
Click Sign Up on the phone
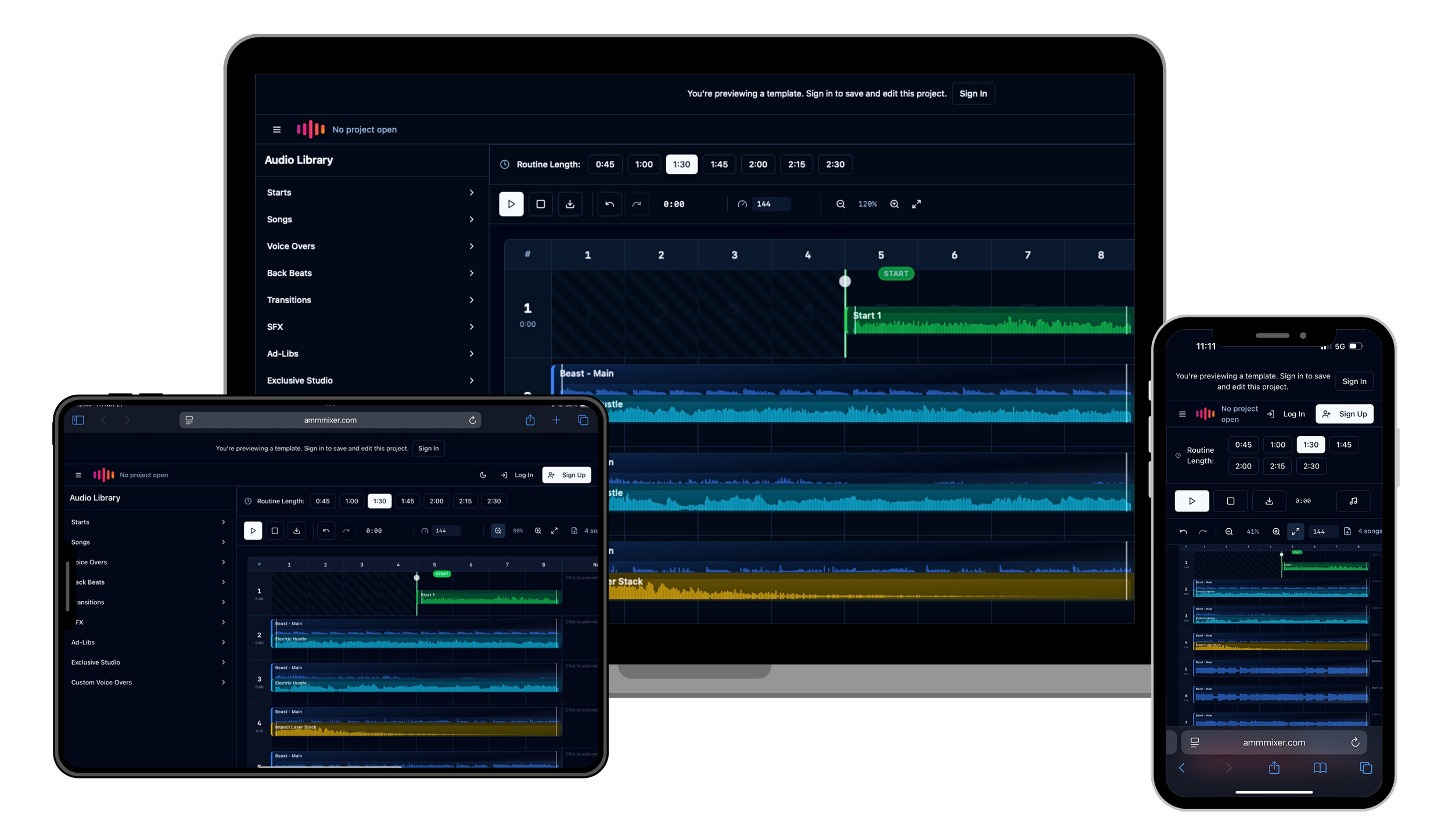click(1345, 414)
